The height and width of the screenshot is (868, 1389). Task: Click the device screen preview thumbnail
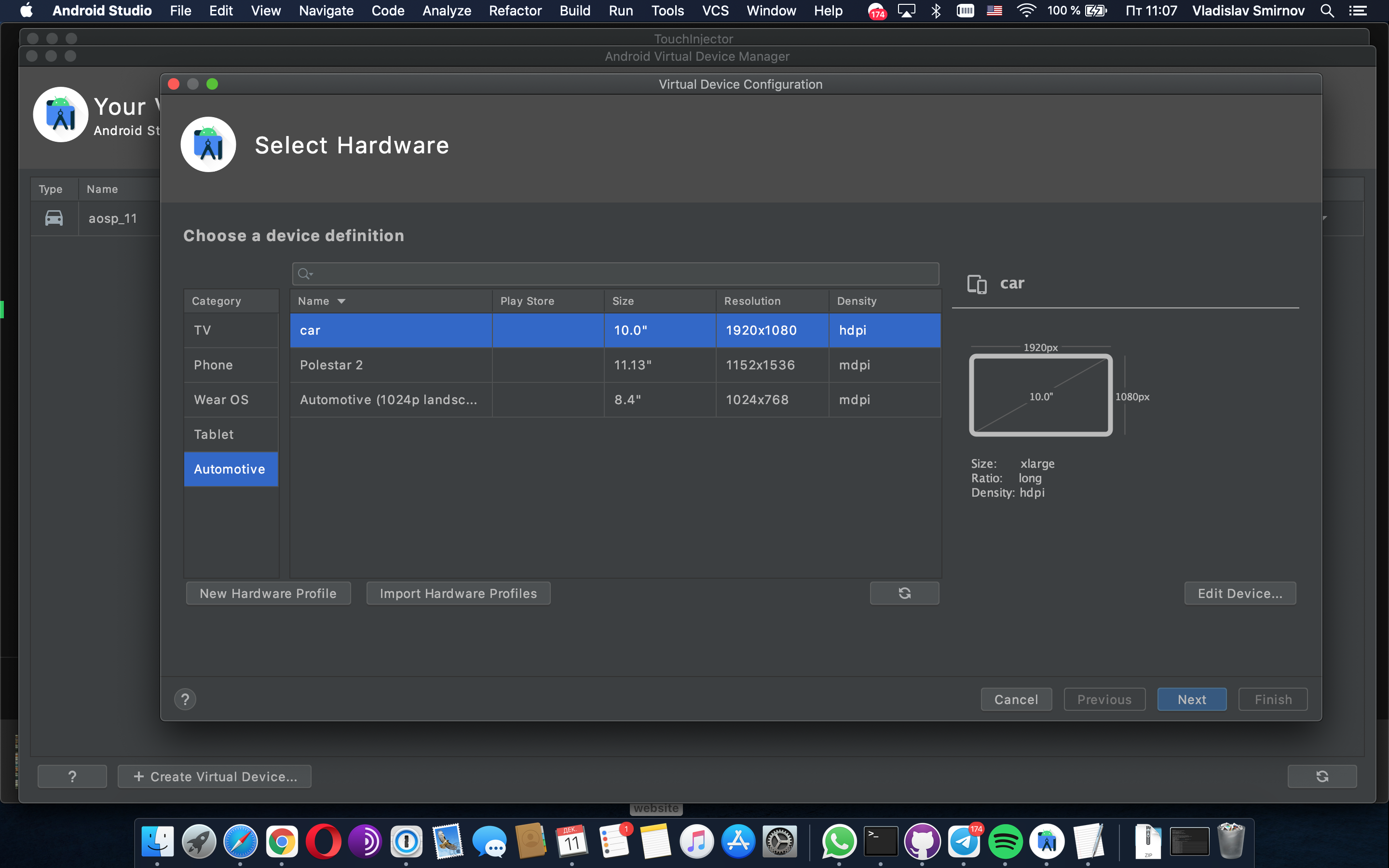(1041, 395)
